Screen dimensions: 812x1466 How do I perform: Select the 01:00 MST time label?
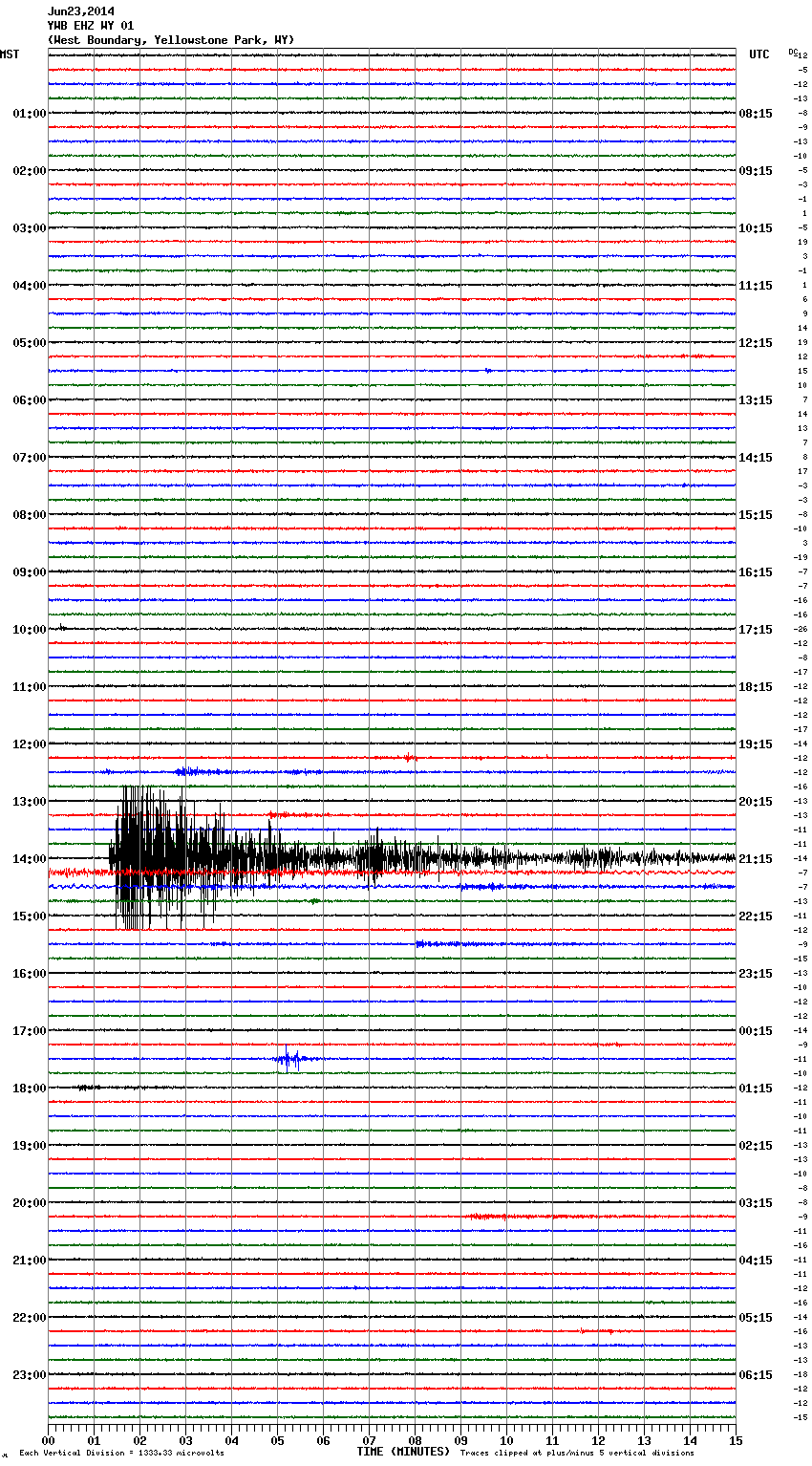pos(30,114)
